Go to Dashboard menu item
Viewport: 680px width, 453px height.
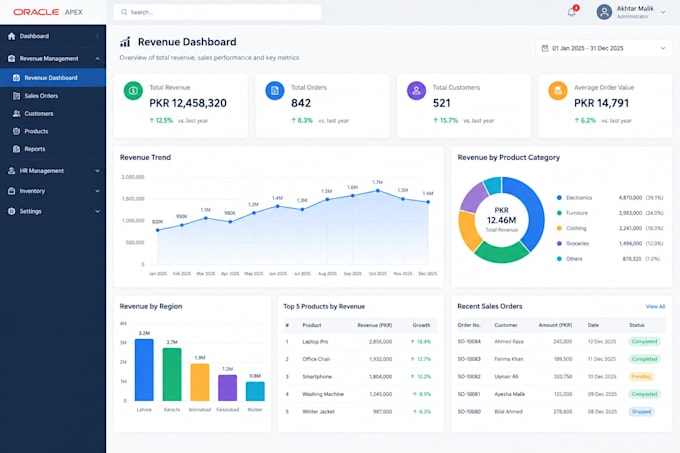click(53, 36)
